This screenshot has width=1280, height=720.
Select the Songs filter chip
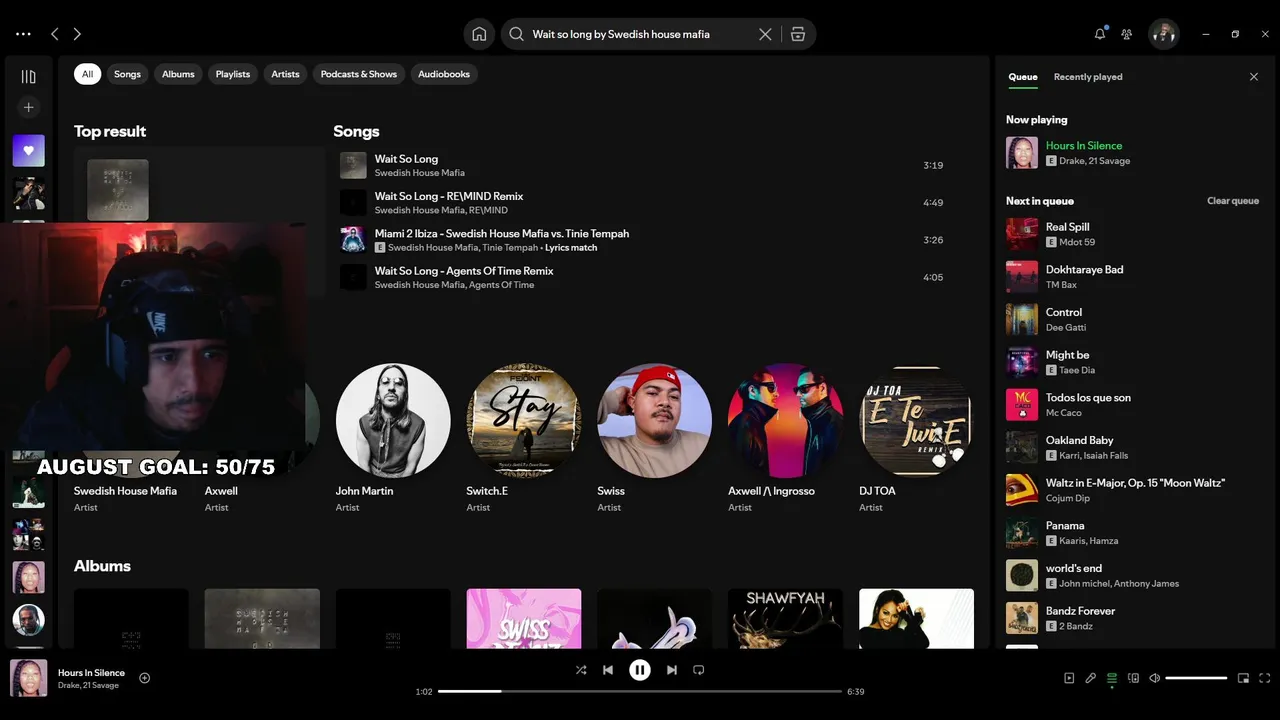[127, 74]
